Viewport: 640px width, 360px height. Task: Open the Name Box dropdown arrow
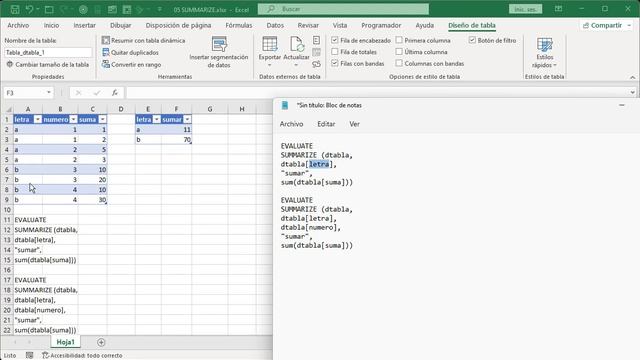tap(49, 93)
